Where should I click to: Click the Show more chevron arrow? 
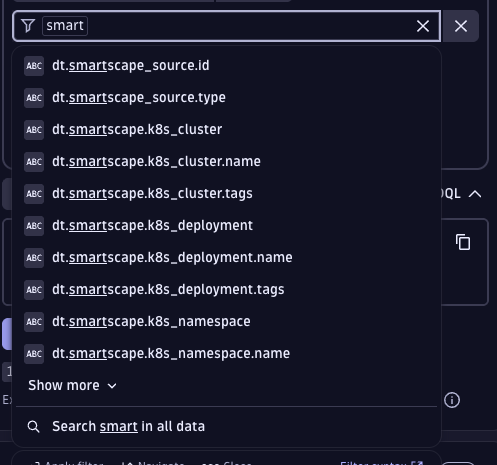pos(112,386)
